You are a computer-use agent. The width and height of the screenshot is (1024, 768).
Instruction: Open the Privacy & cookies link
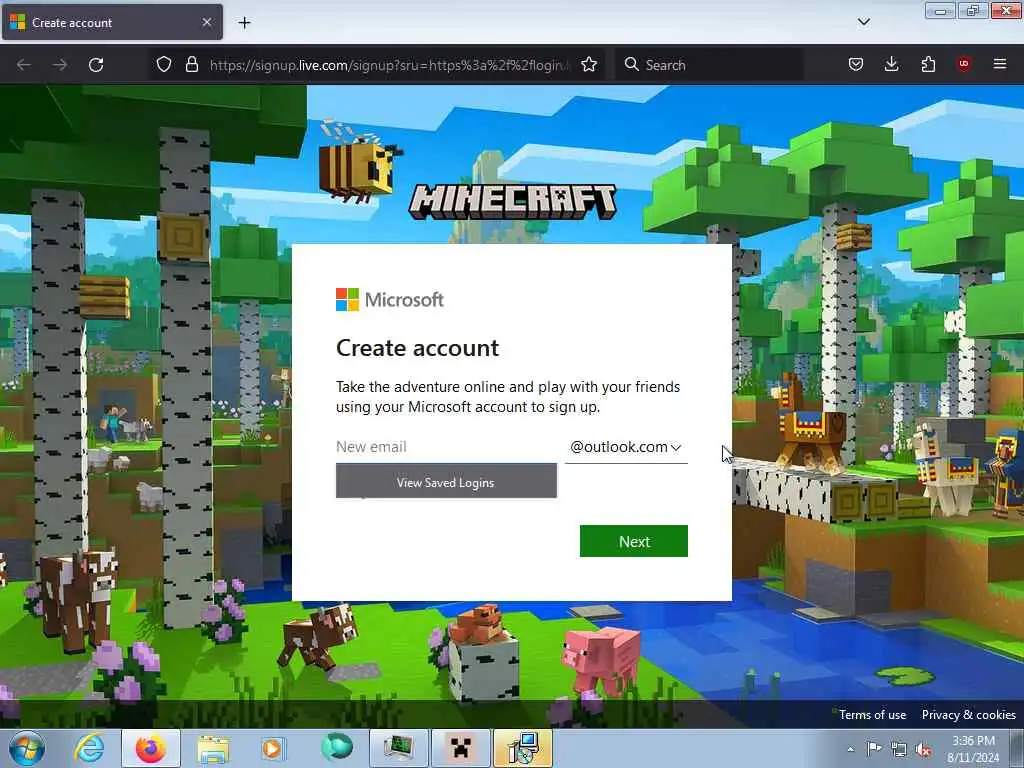[x=968, y=714]
